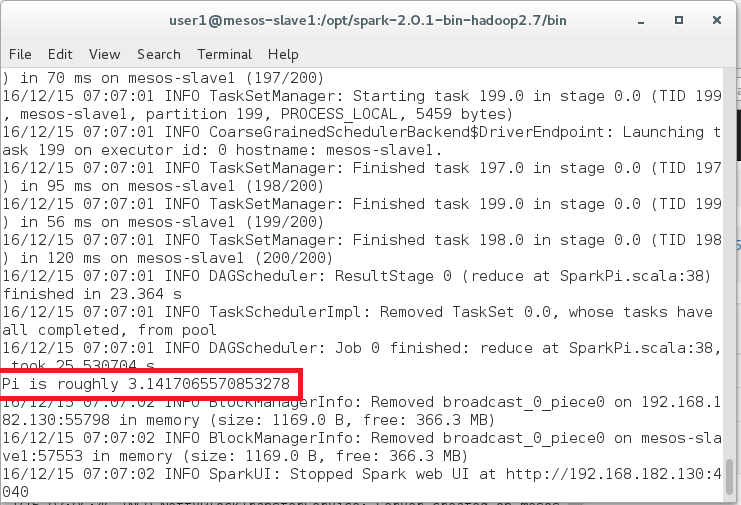Open the Terminal menu

coord(224,54)
